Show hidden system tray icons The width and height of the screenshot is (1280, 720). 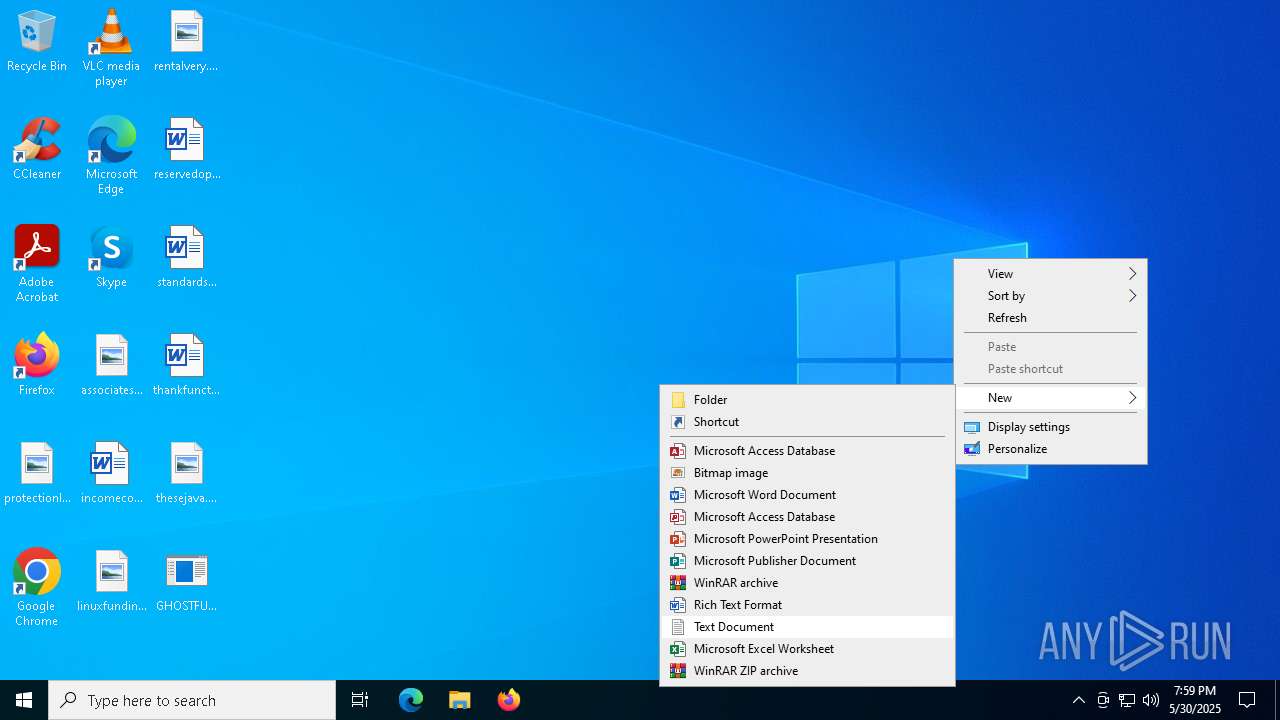tap(1079, 700)
